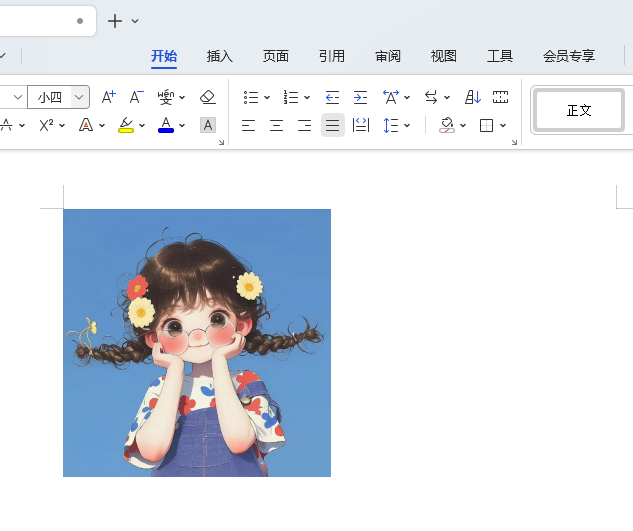
Task: Switch to the 开始 tab
Action: pyautogui.click(x=164, y=56)
